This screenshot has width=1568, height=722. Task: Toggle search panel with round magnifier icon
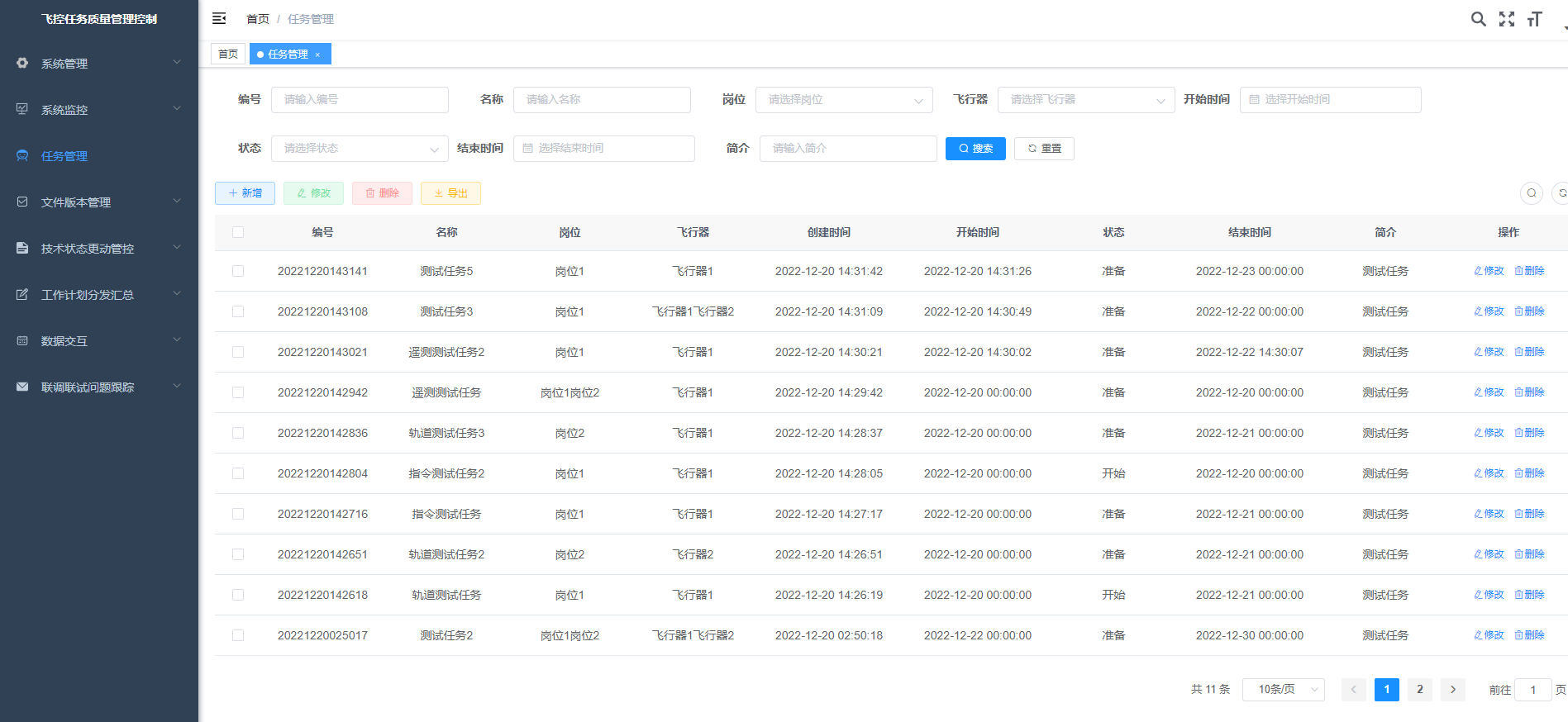[1532, 192]
